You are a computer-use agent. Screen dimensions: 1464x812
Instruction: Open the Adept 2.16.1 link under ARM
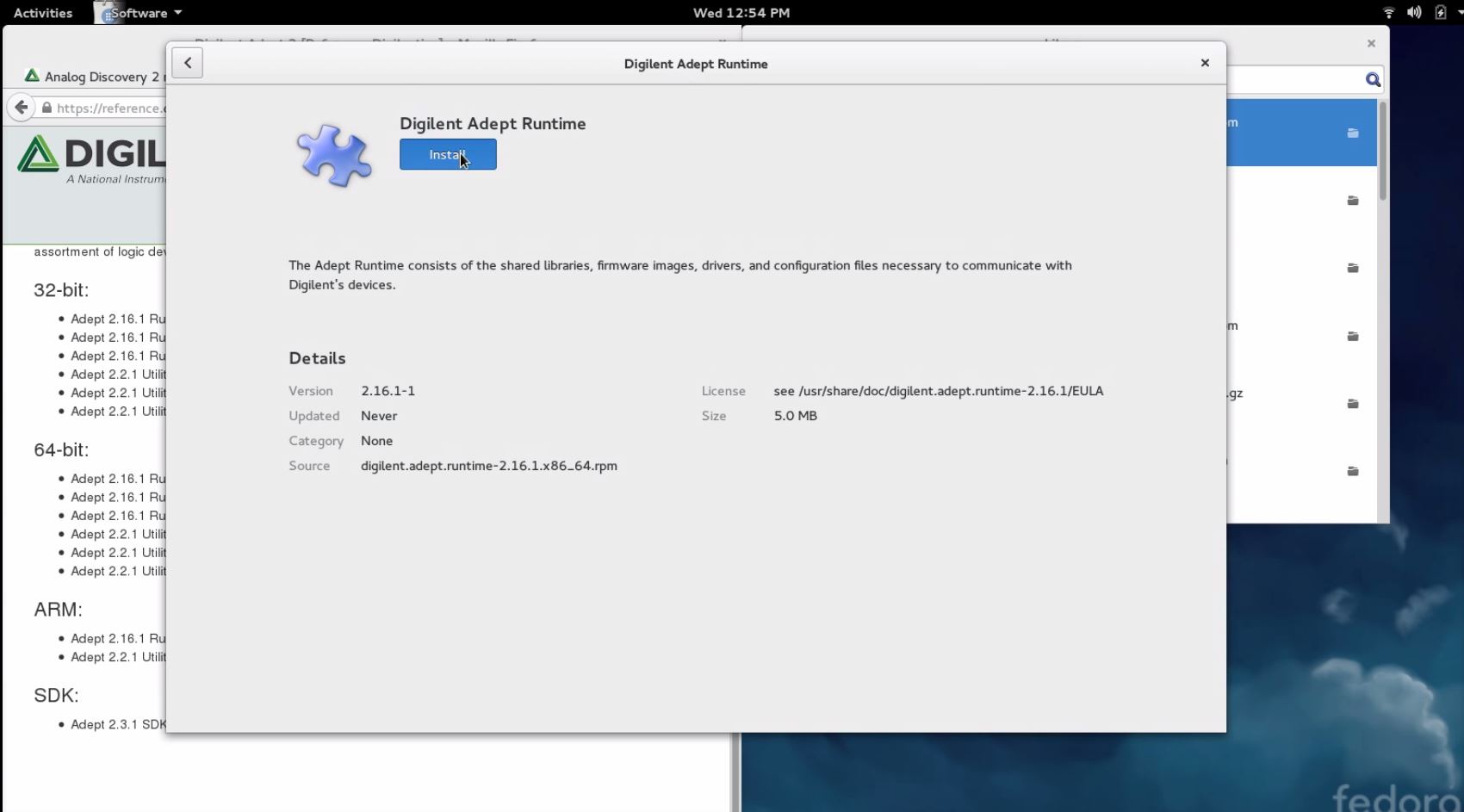(x=118, y=638)
